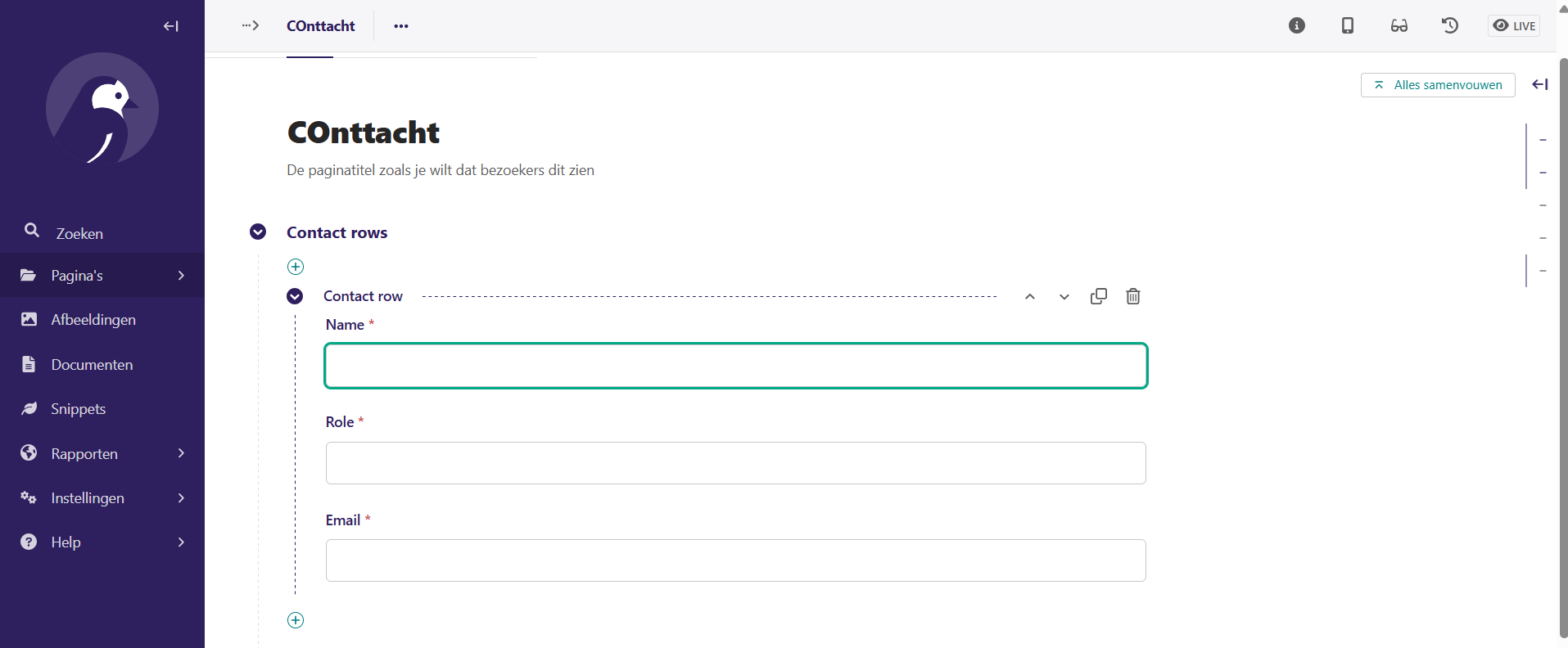
Task: Toggle the LIVE status eye button
Action: (x=1513, y=25)
